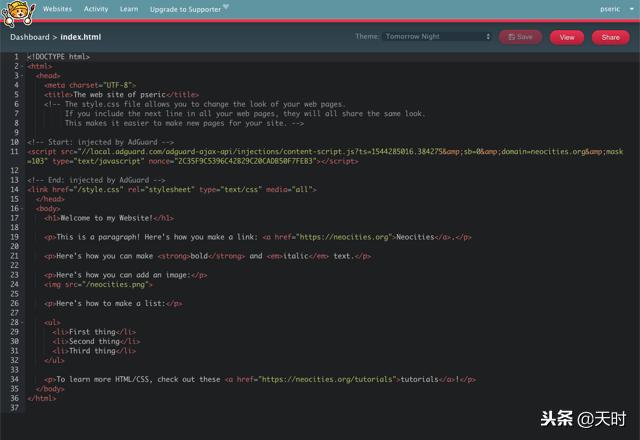This screenshot has width=640, height=440.
Task: Click the arrow next to pseric username
Action: pos(631,9)
